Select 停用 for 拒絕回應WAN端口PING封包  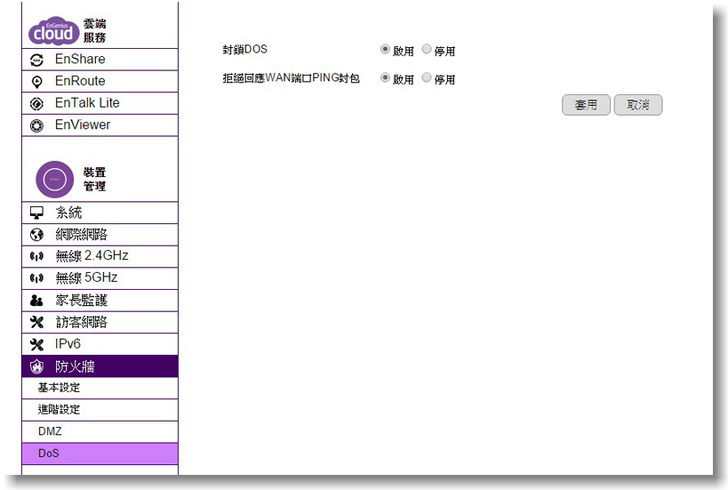pyautogui.click(x=427, y=78)
